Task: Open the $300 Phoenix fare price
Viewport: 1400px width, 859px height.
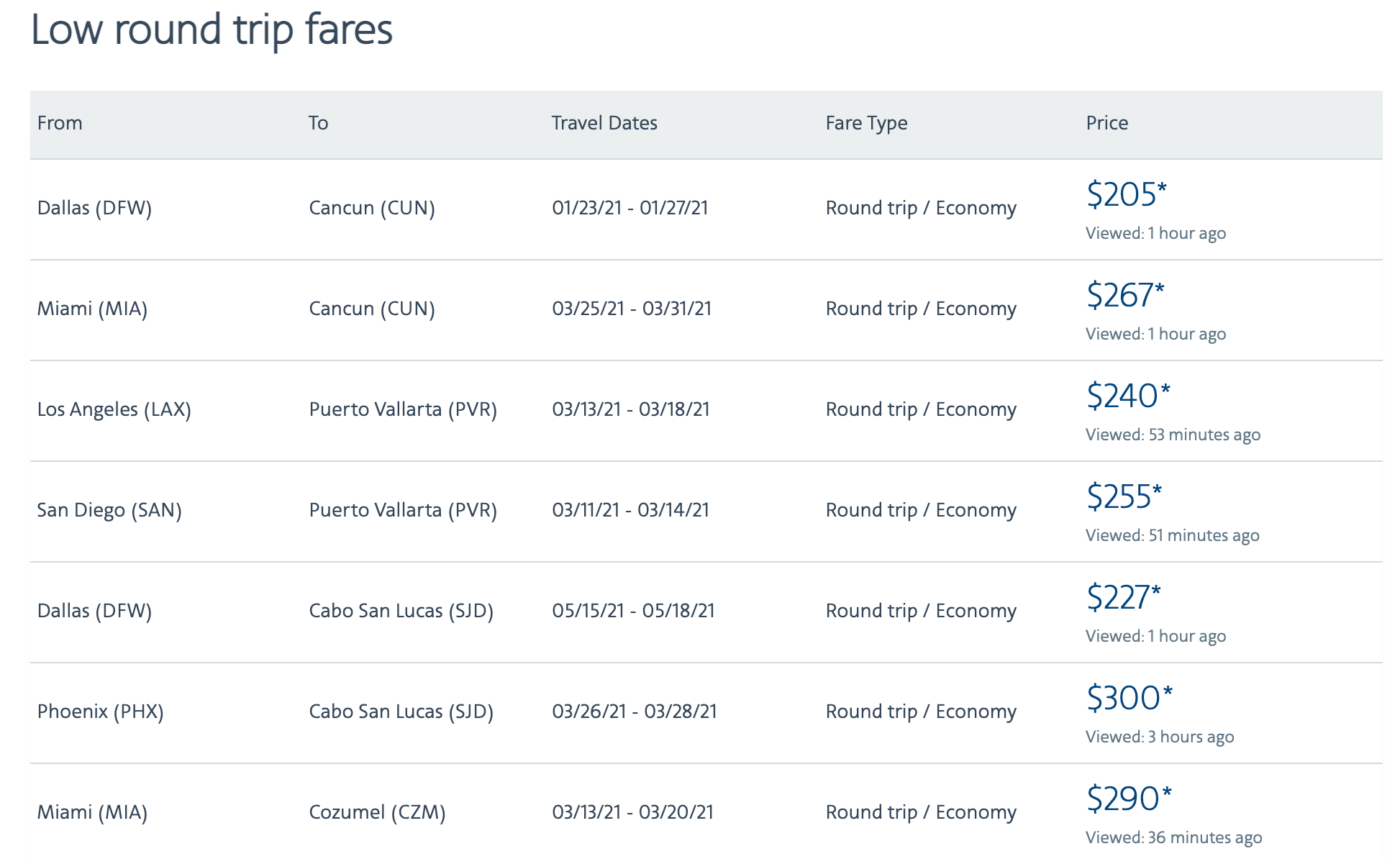Action: (x=1128, y=698)
